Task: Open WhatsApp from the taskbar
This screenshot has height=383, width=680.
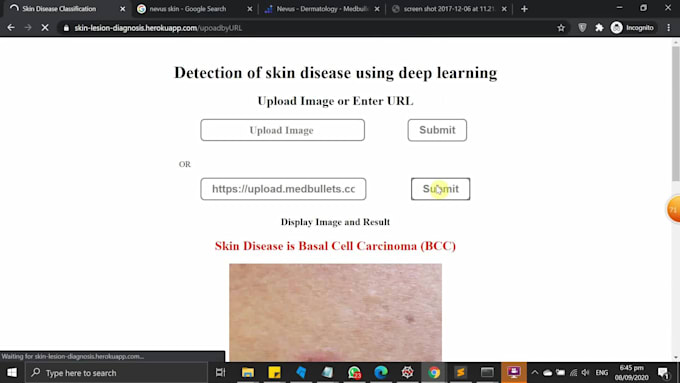Action: pos(354,373)
